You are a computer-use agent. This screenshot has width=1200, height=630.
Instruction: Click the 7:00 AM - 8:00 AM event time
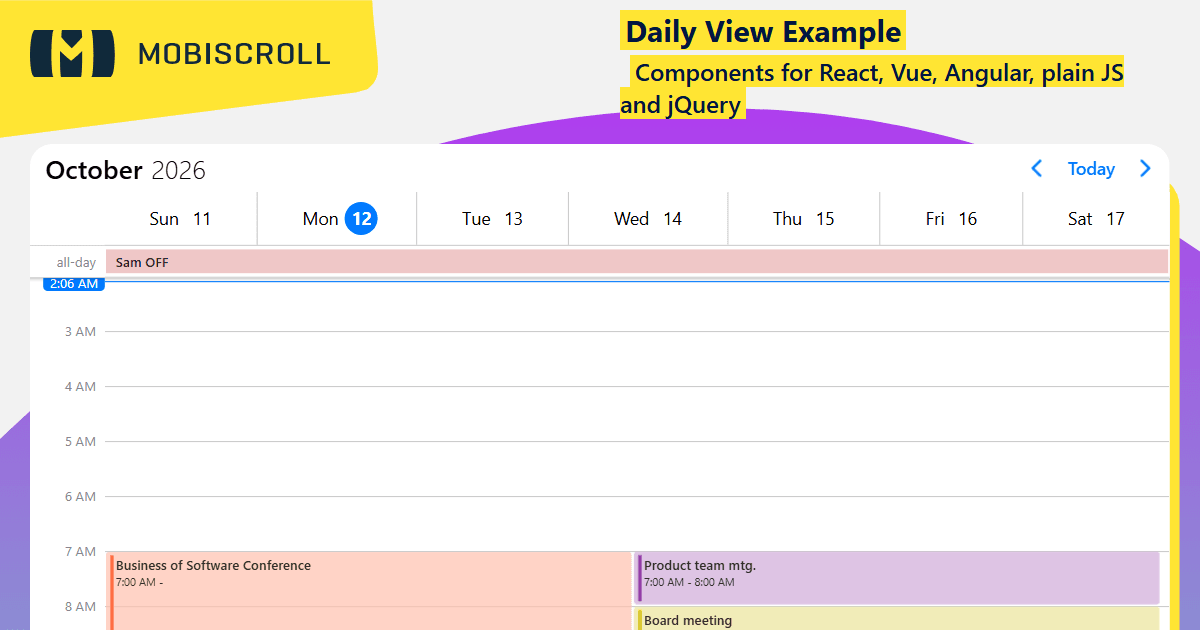click(x=689, y=582)
